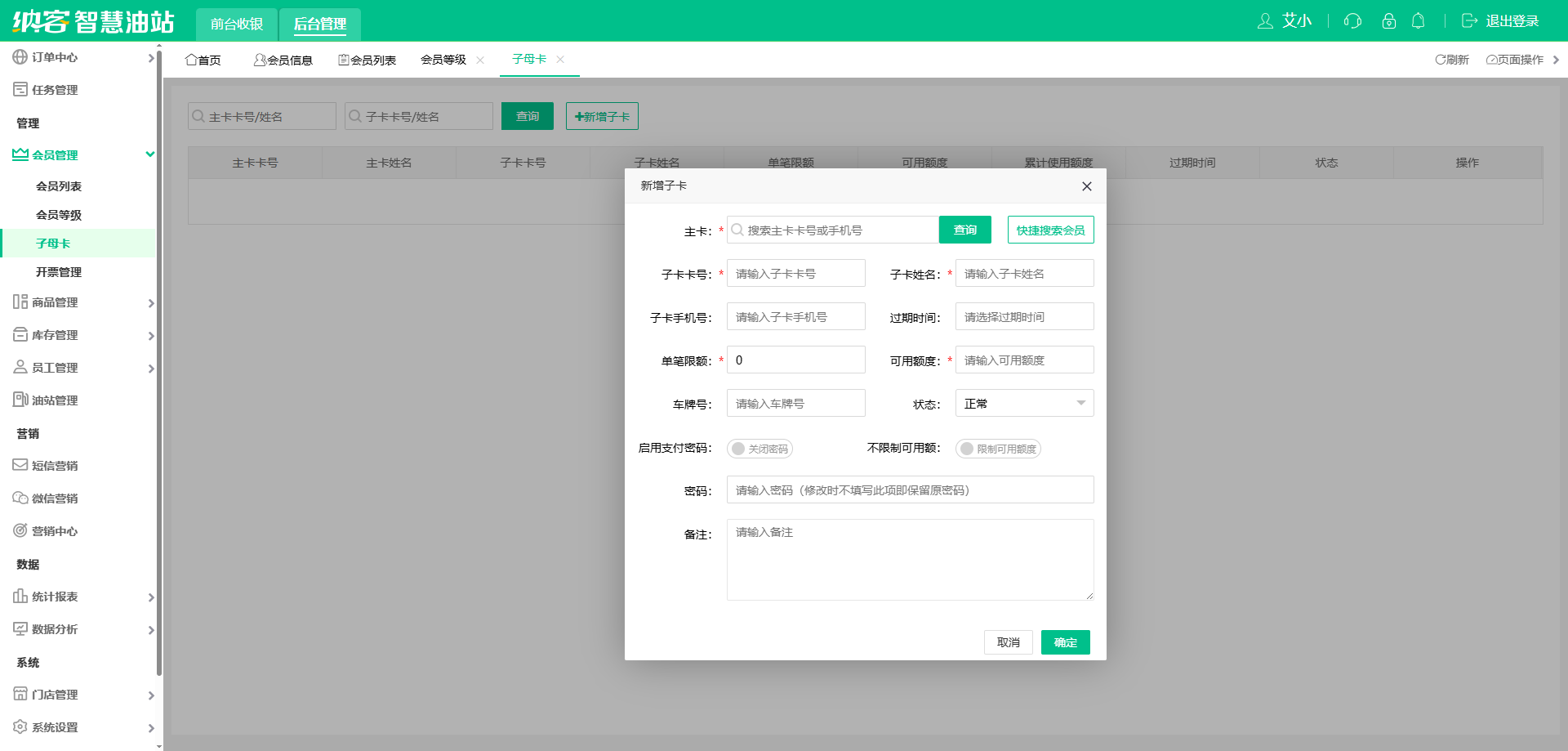Open the 状态 dropdown showing 正常
Image resolution: width=1568 pixels, height=751 pixels.
tap(1024, 403)
